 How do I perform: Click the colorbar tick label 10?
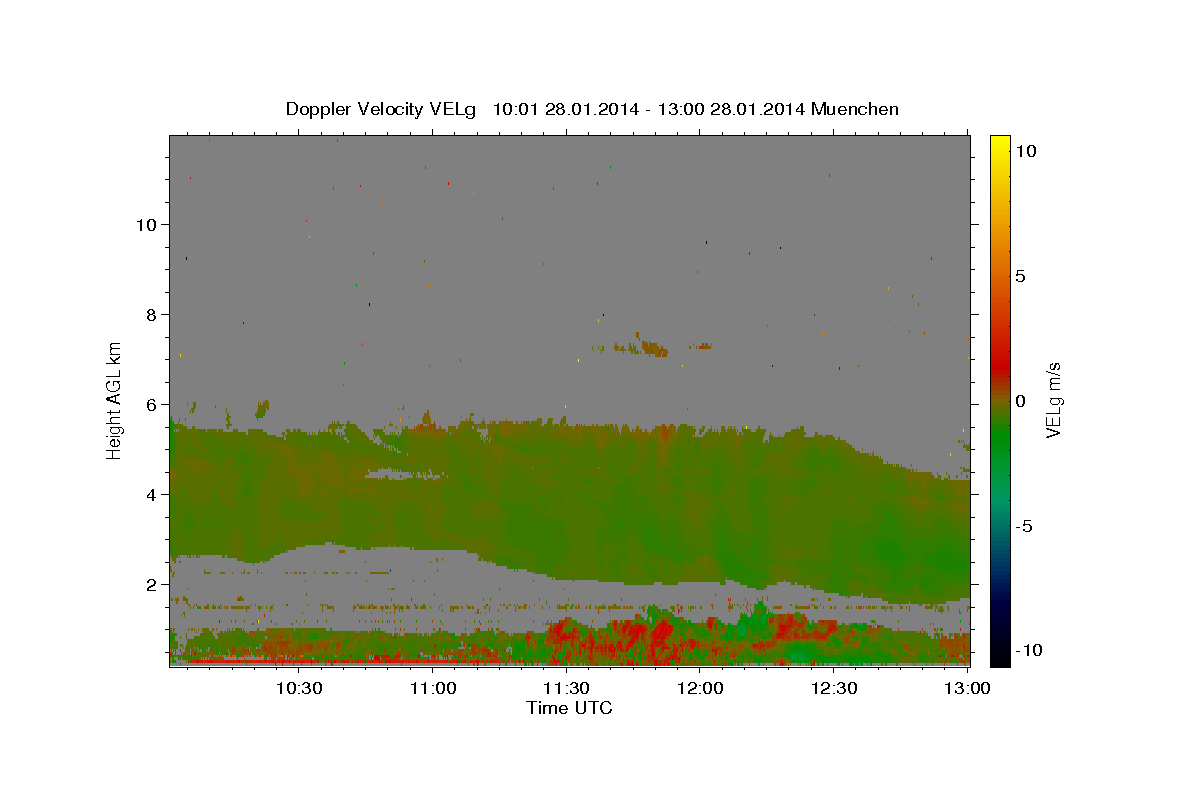pyautogui.click(x=1025, y=150)
